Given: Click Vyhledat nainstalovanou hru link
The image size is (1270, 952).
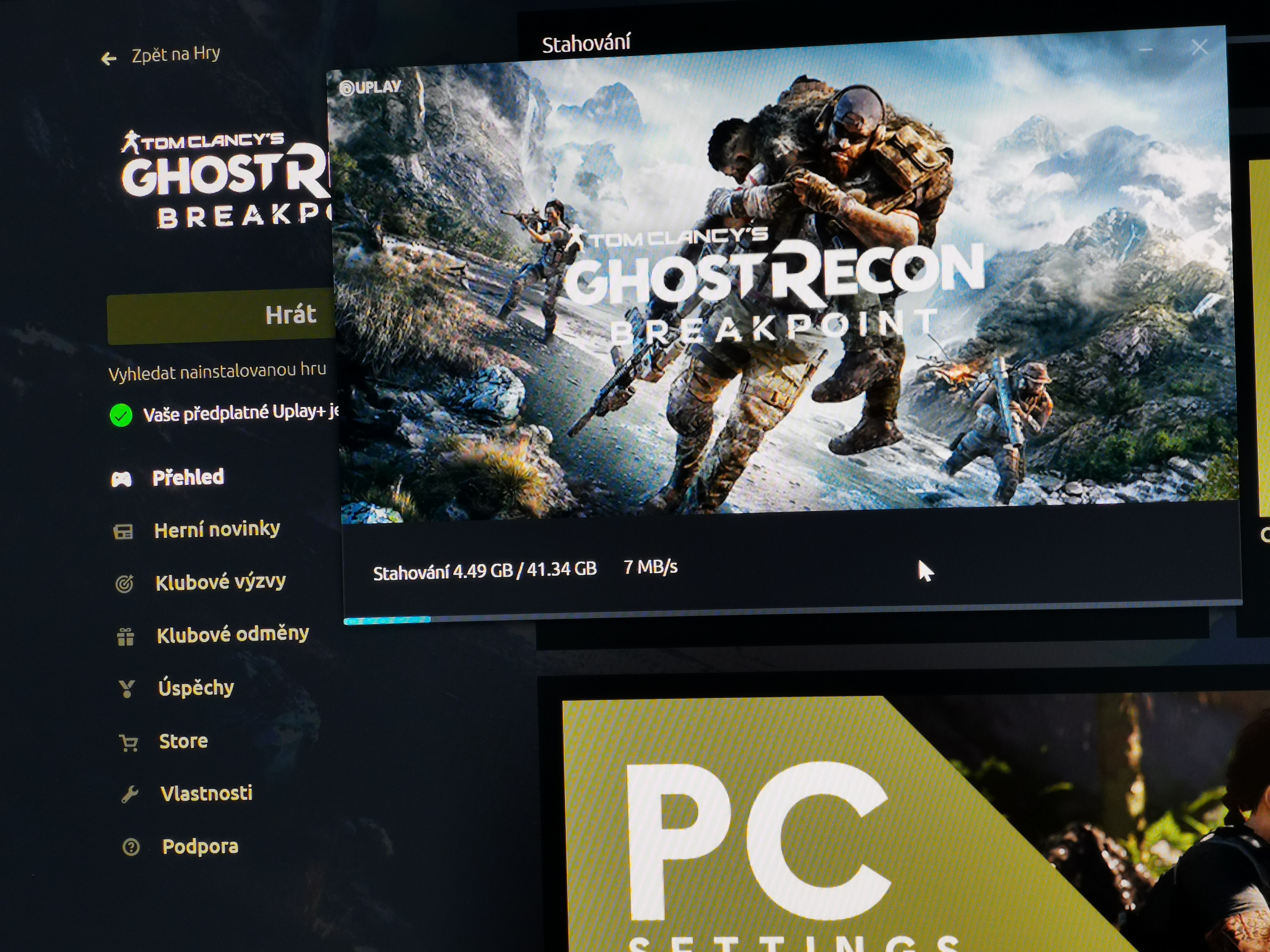Looking at the screenshot, I should pos(217,372).
